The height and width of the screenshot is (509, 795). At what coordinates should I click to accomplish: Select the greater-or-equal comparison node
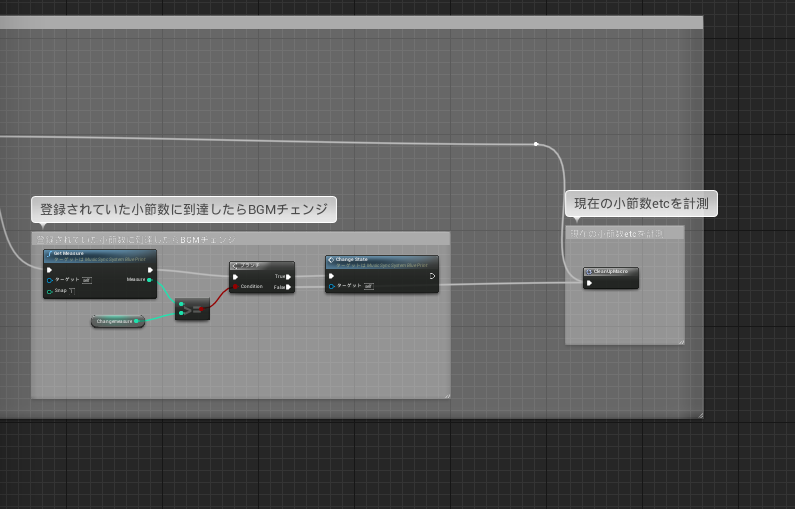192,309
